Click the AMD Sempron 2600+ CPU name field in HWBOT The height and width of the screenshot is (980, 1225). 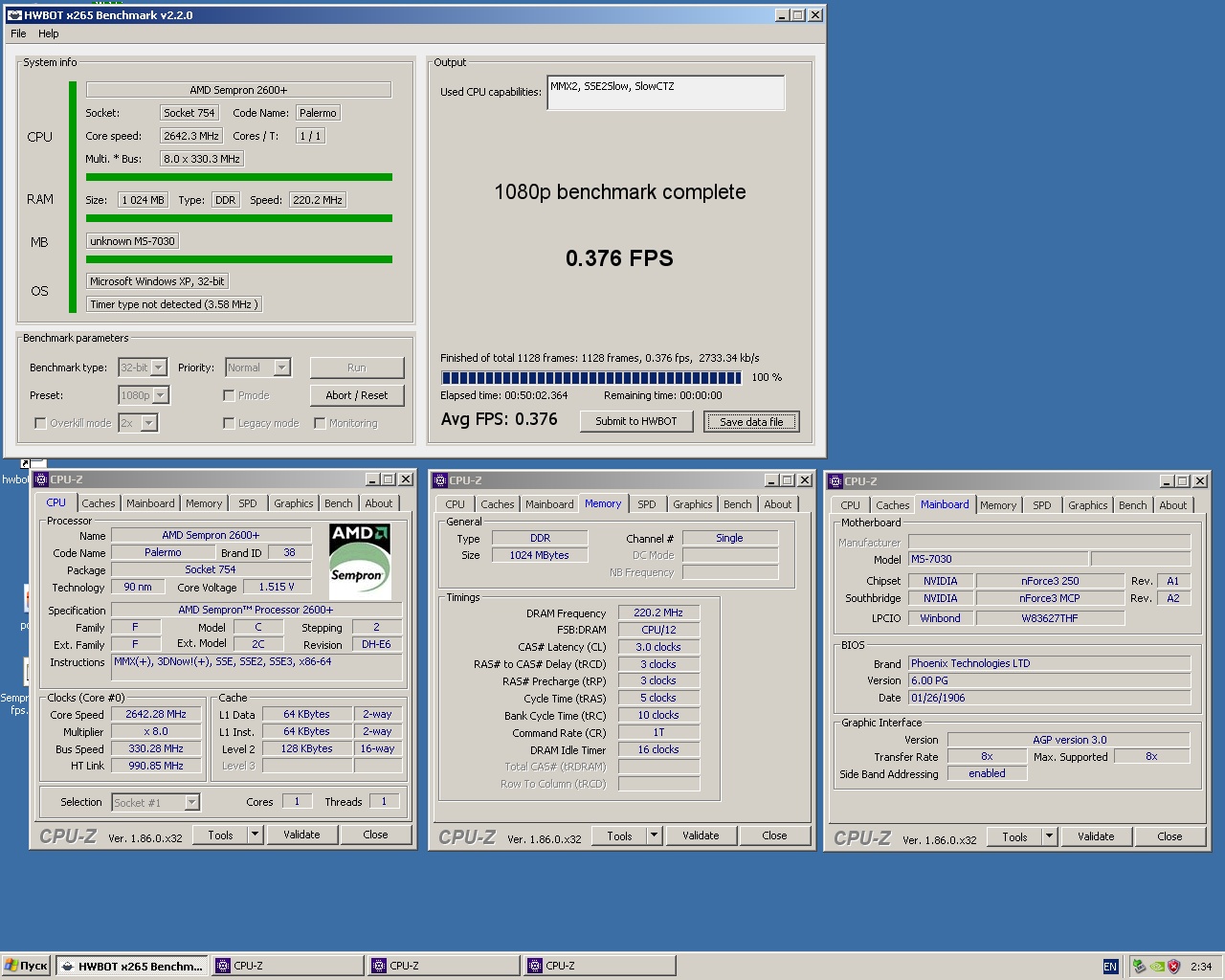[x=238, y=90]
